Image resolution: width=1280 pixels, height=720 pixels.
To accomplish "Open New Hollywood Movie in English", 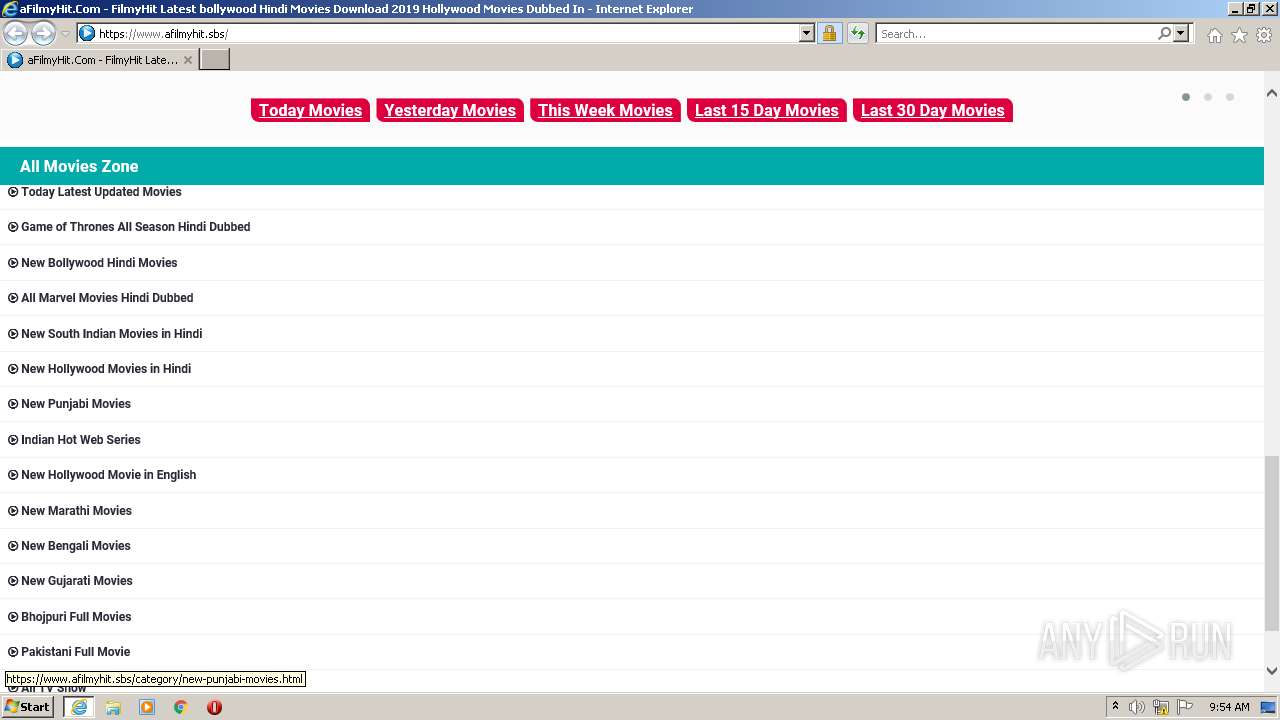I will click(102, 475).
